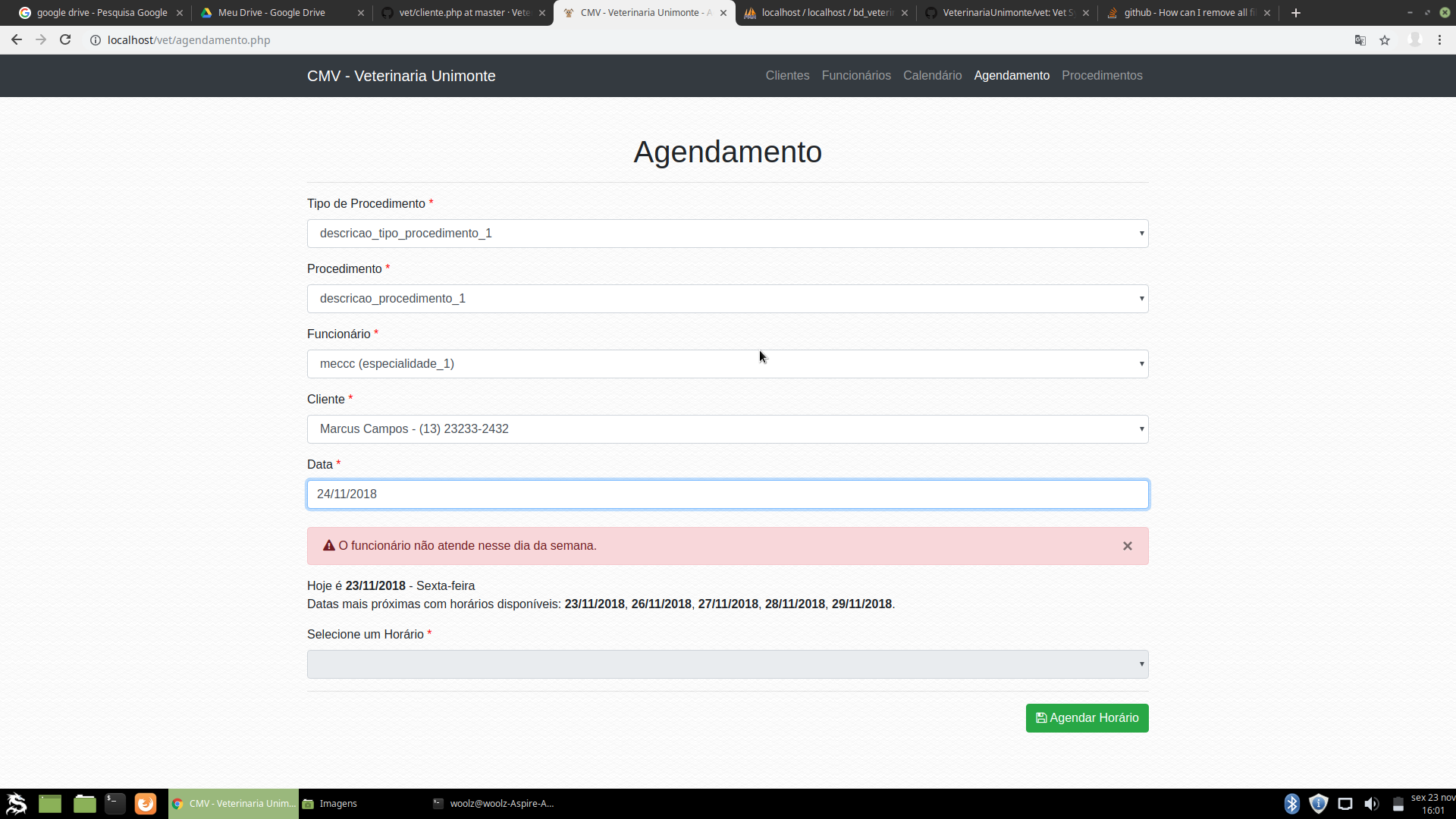This screenshot has height=819, width=1456.
Task: Show the desktop from taskbar
Action: [50, 804]
